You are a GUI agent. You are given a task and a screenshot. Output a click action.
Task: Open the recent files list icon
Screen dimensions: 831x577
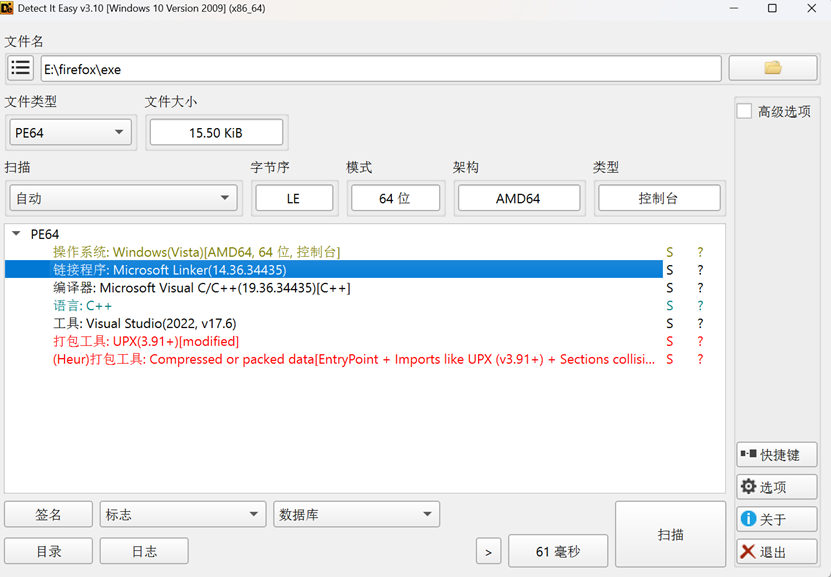point(21,68)
